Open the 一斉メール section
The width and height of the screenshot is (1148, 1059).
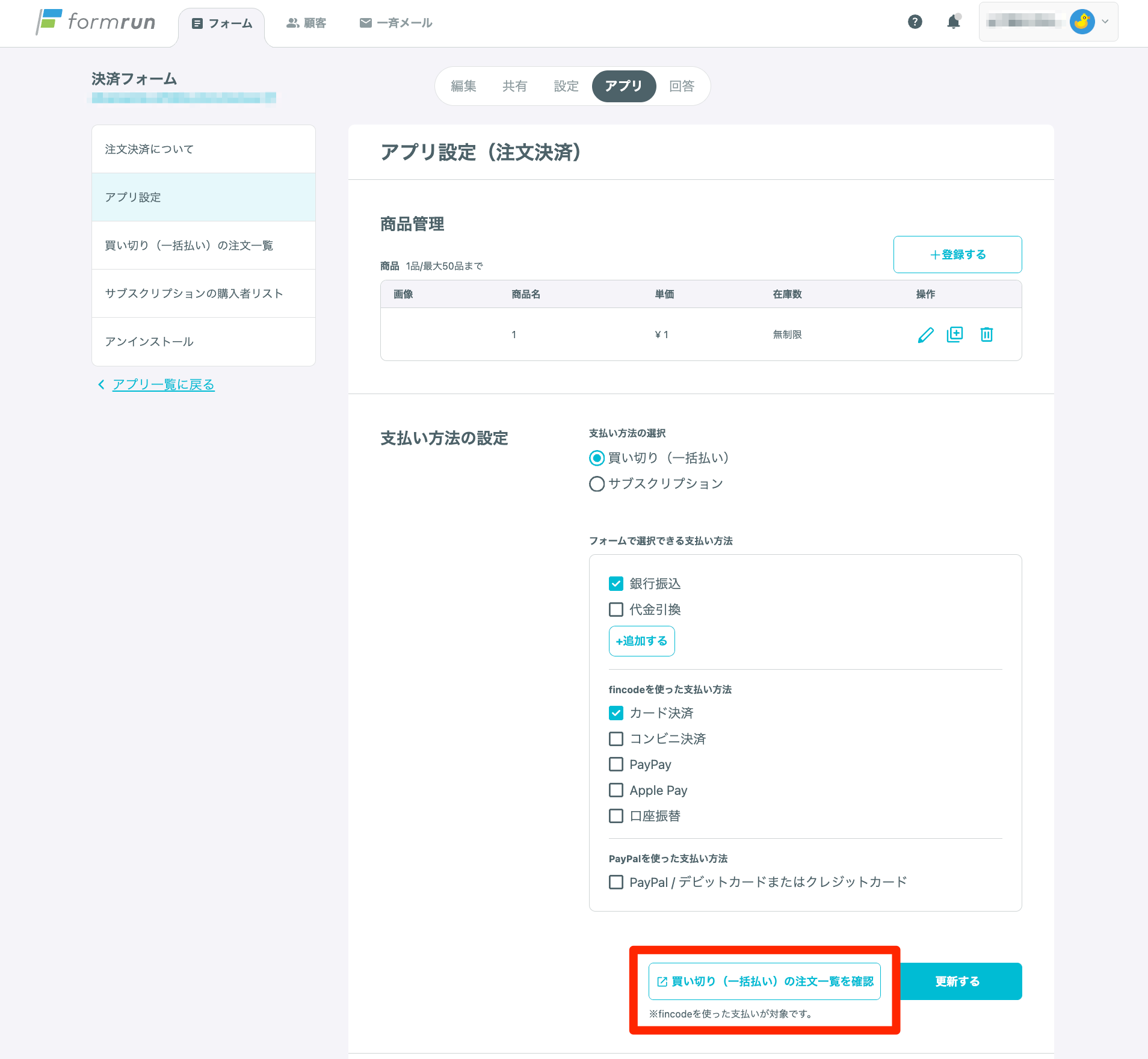(x=396, y=23)
